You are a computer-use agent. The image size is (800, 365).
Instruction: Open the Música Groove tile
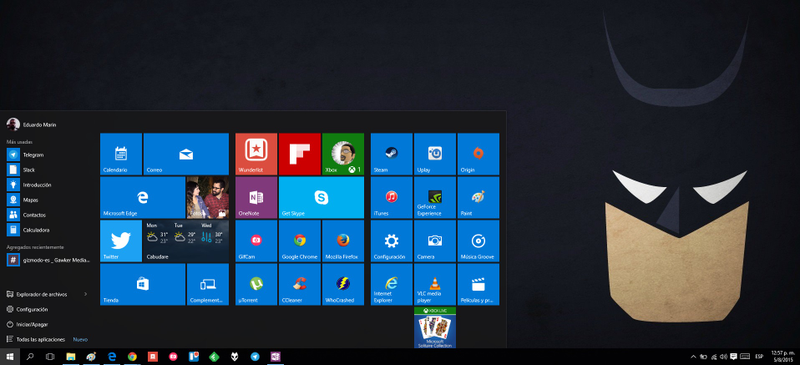479,241
